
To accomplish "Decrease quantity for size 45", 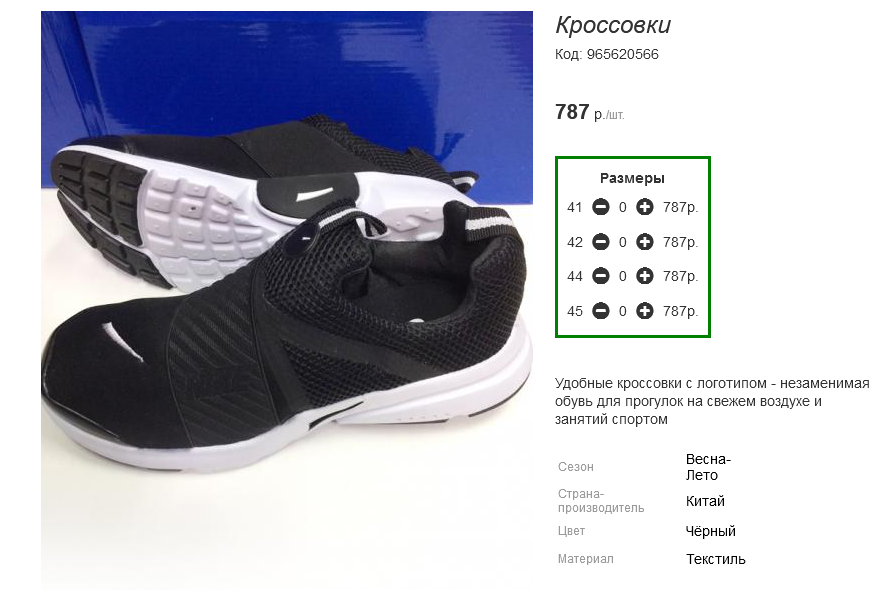I will tap(601, 311).
